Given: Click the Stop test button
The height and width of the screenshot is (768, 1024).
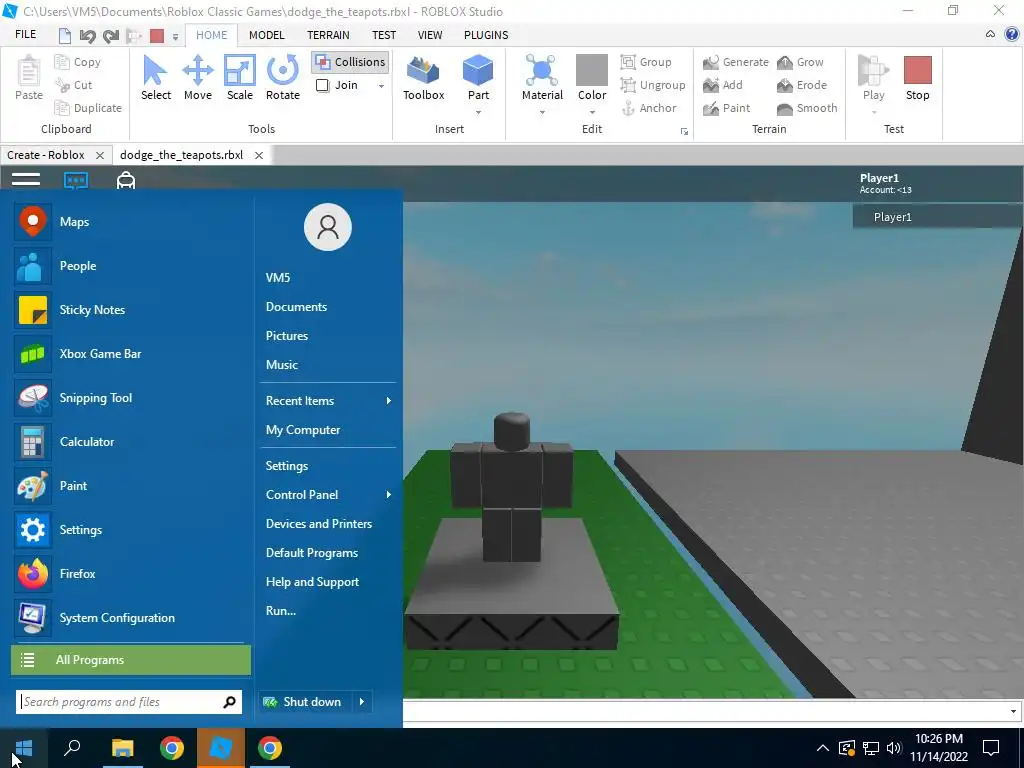Looking at the screenshot, I should pos(917,78).
